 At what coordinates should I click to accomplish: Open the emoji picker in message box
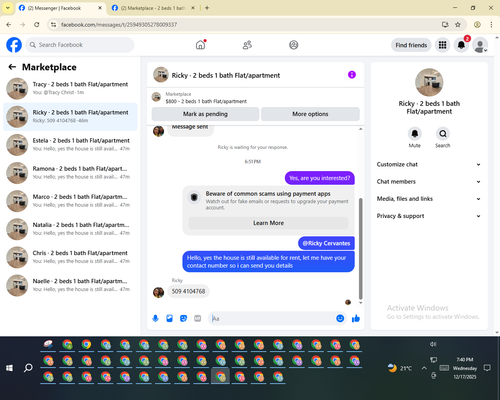[x=340, y=318]
